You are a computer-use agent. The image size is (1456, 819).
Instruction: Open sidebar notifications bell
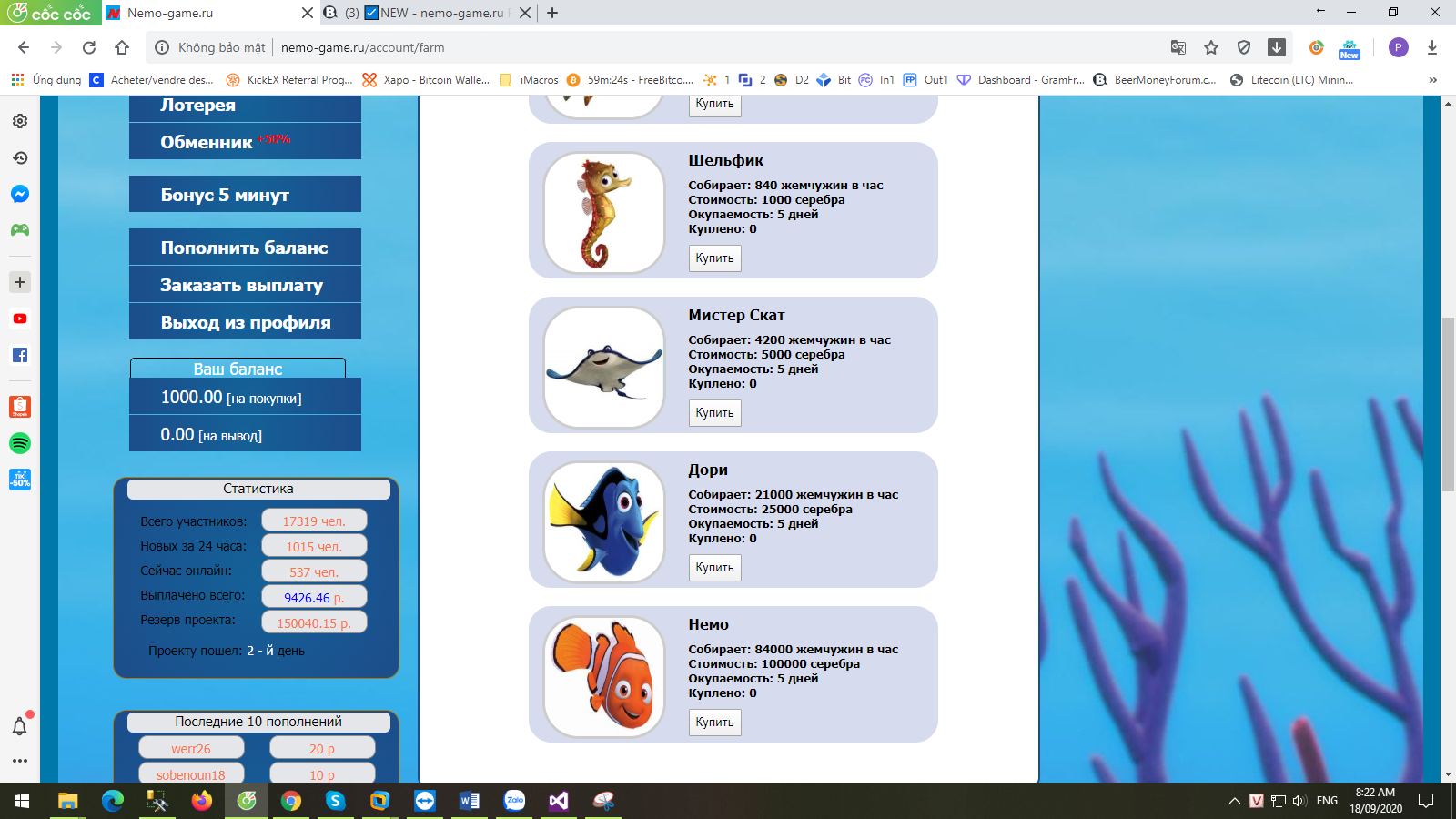tap(20, 725)
